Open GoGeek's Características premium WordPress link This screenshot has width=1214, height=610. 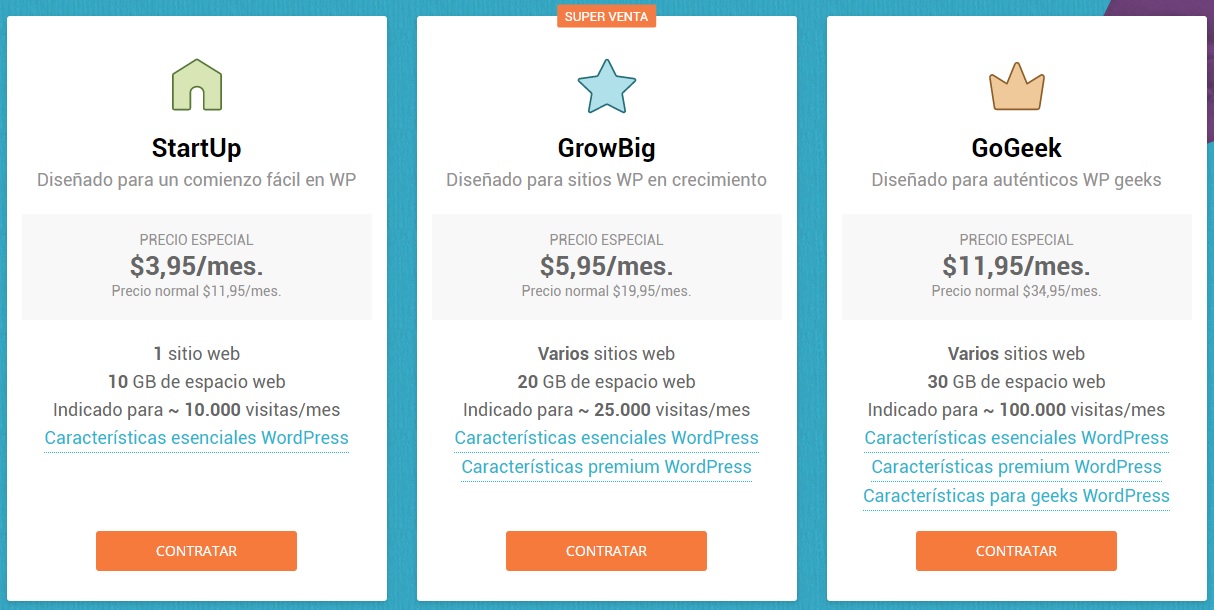click(1016, 467)
